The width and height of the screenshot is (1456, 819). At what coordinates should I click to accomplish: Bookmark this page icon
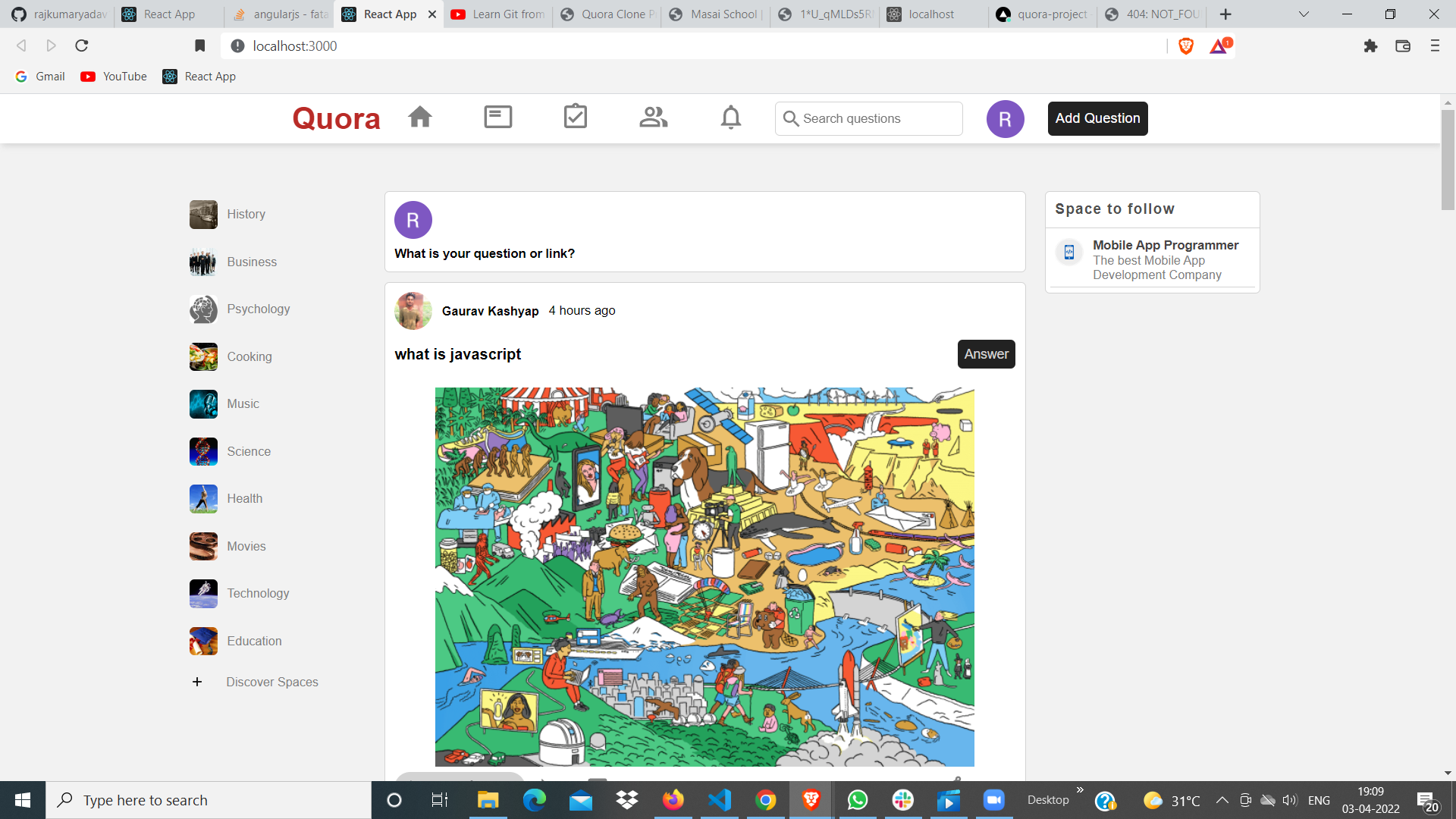click(x=200, y=45)
